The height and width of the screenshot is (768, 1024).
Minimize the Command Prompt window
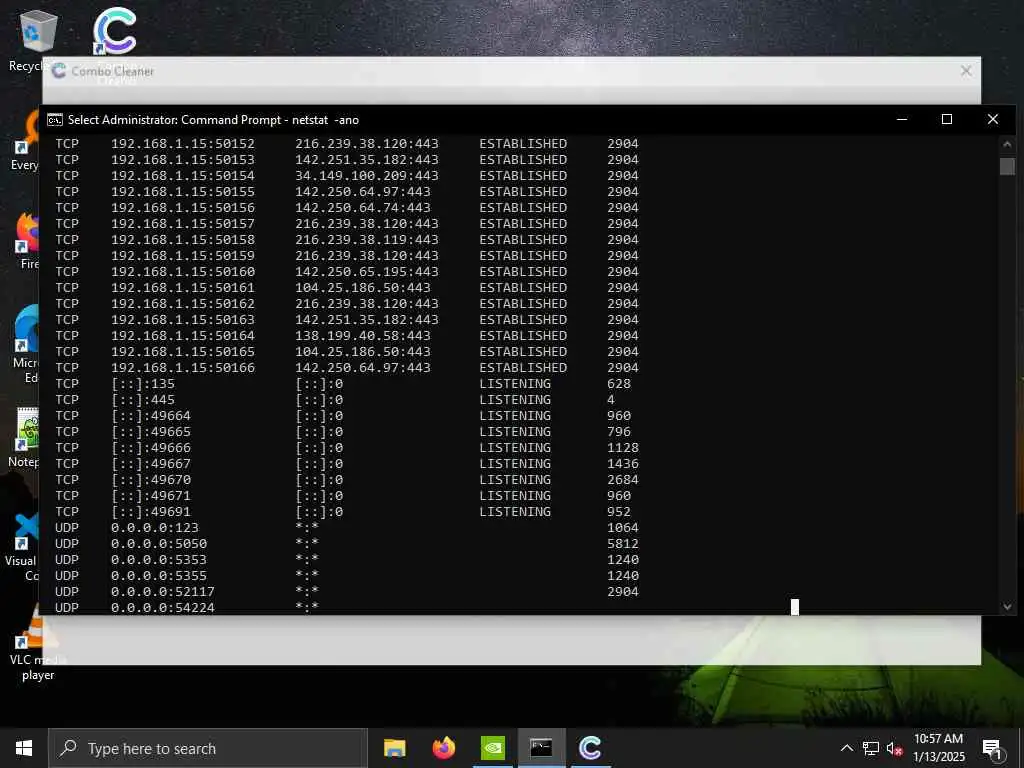[902, 120]
